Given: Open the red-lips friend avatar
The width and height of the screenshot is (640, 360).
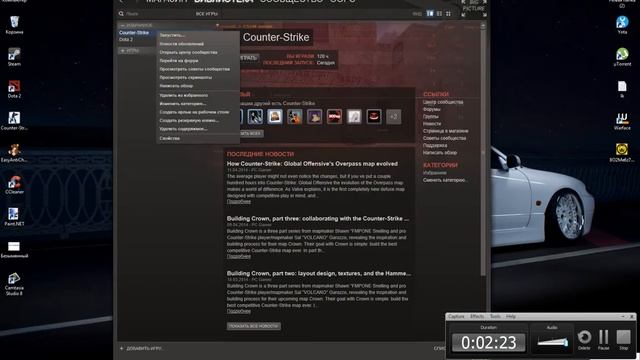Looking at the screenshot, I should pos(374,117).
